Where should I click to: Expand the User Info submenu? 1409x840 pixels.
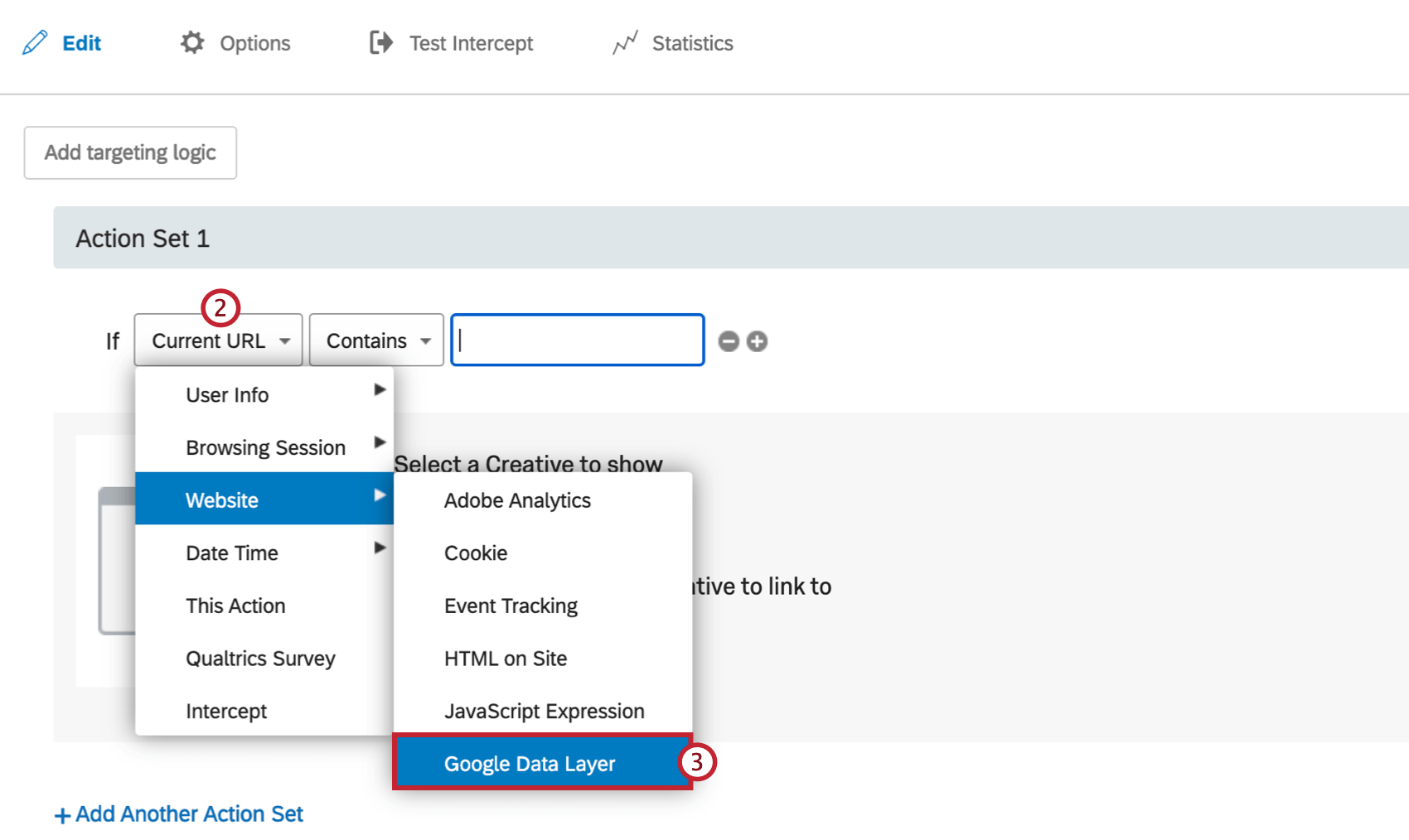pyautogui.click(x=226, y=394)
